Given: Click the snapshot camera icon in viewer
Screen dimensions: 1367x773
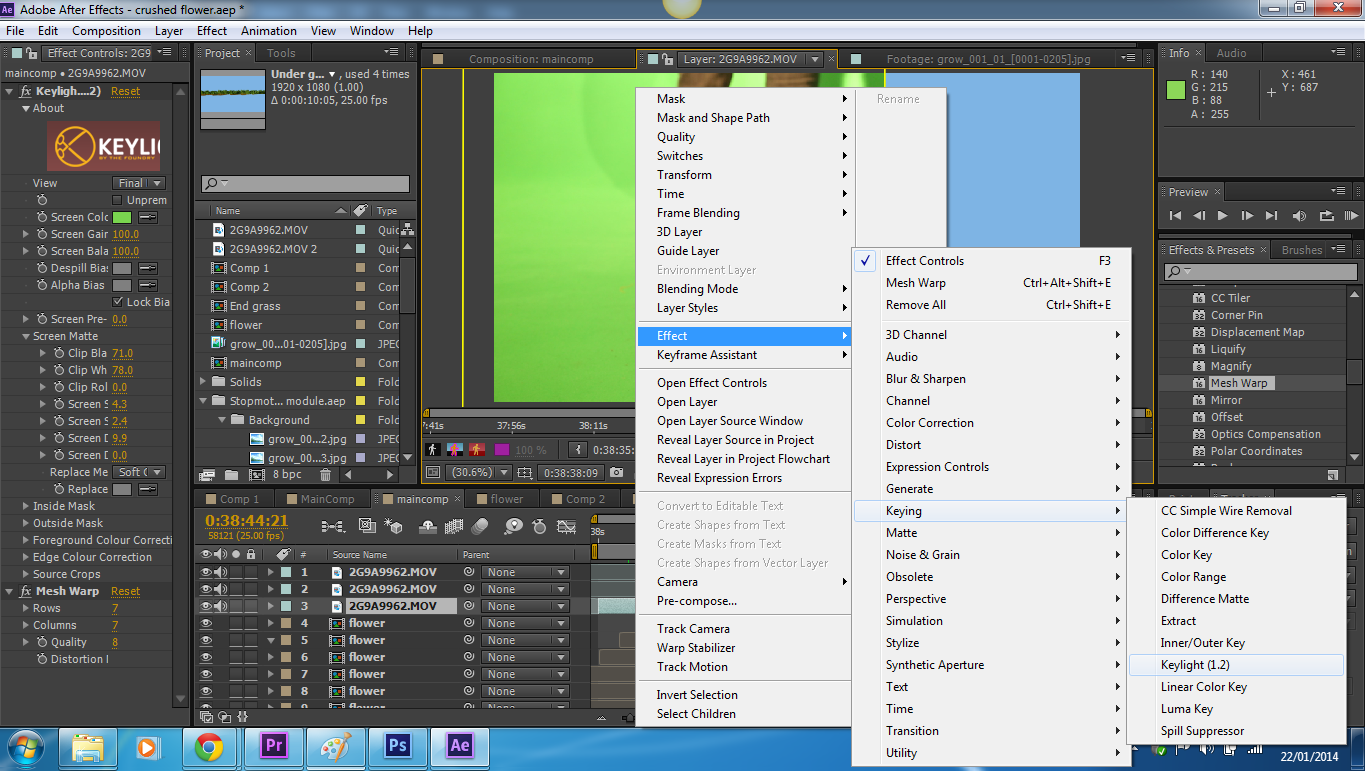Looking at the screenshot, I should click(616, 473).
